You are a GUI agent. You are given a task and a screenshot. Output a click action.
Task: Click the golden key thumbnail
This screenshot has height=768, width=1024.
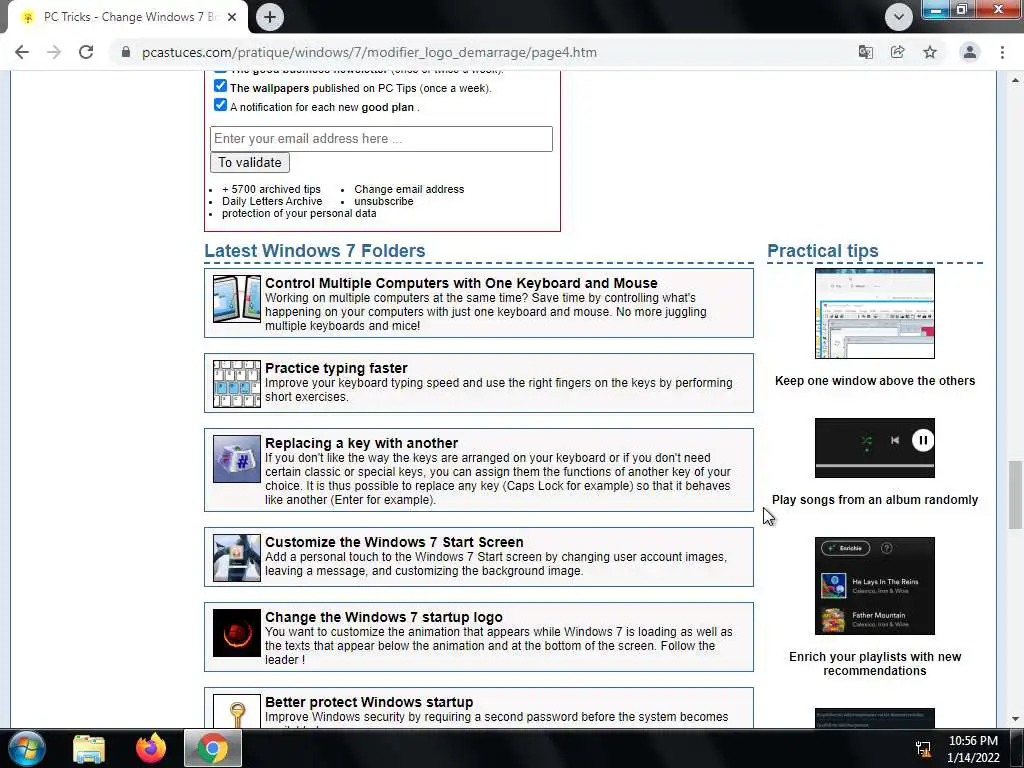click(236, 711)
